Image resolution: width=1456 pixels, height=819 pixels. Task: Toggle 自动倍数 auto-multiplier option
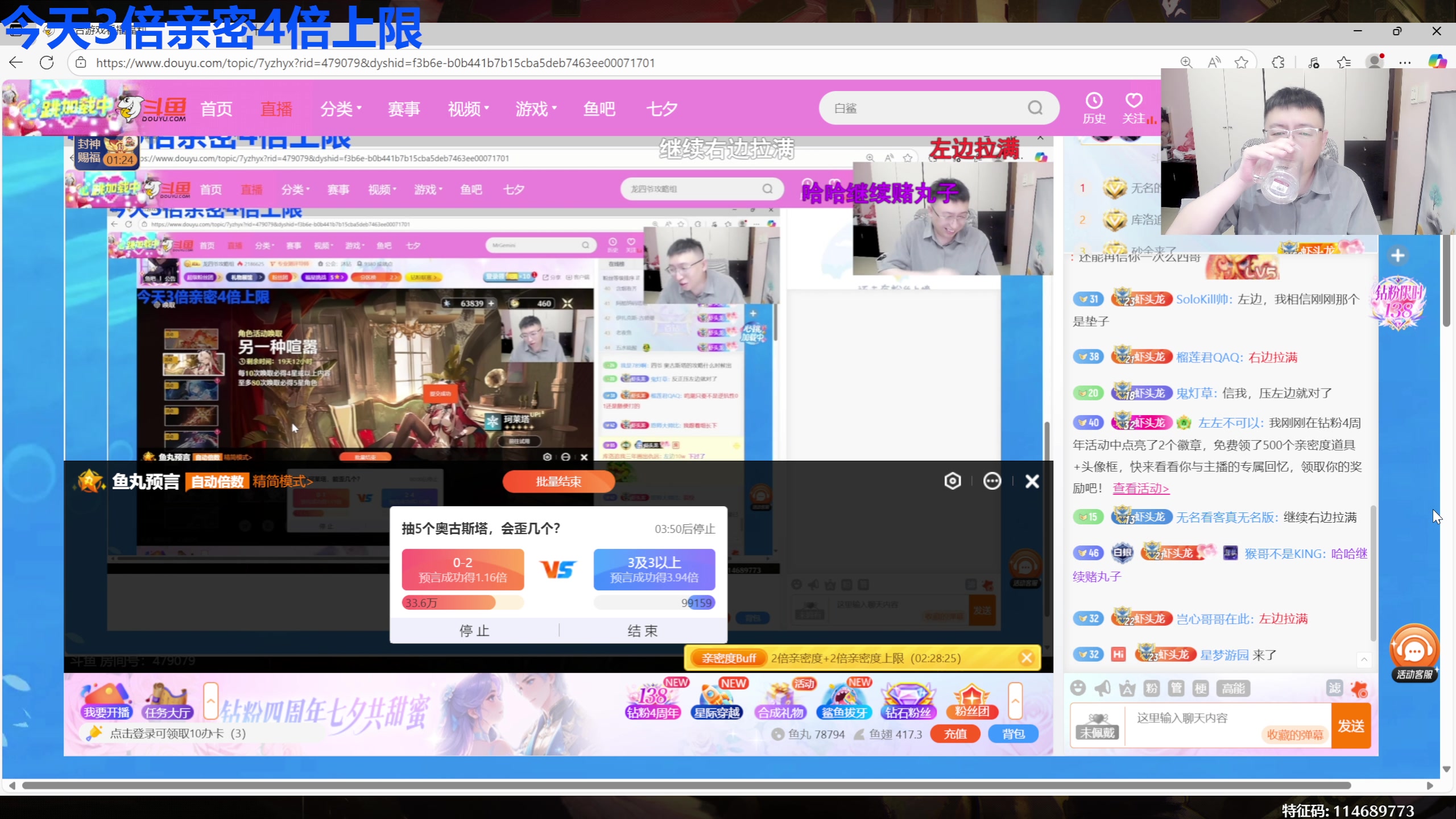click(217, 482)
